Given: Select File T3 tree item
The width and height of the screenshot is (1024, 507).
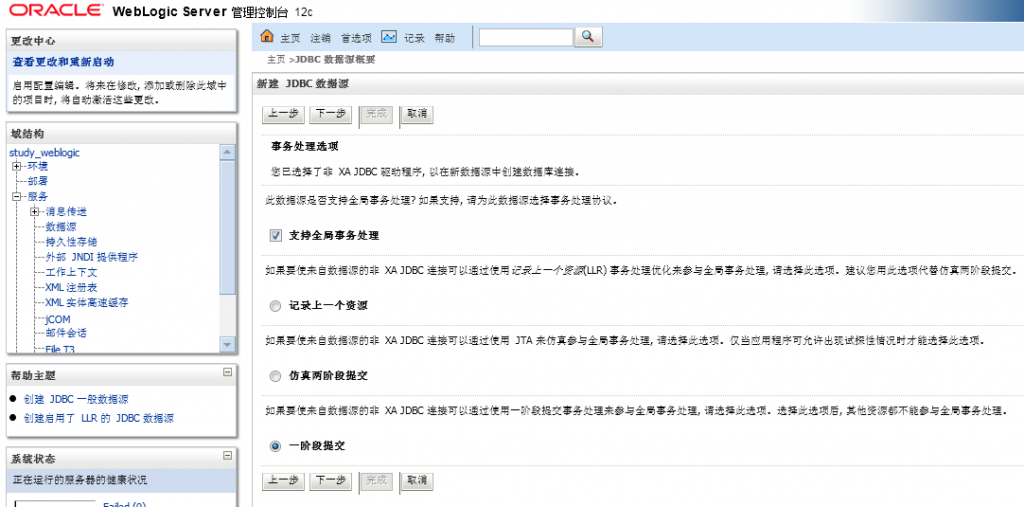Looking at the screenshot, I should (x=60, y=350).
